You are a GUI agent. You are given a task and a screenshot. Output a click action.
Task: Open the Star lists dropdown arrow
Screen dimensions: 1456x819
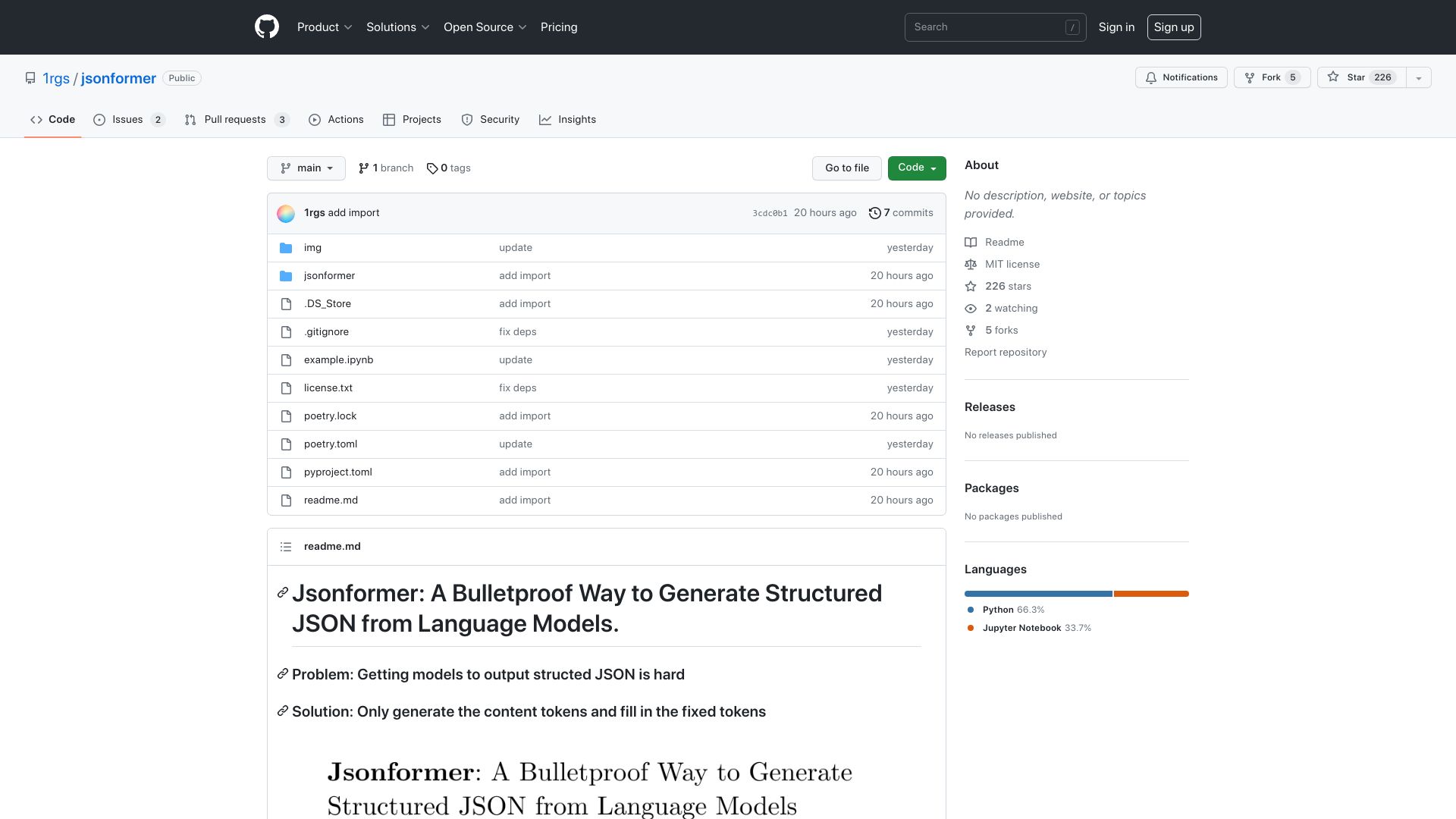[x=1419, y=78]
